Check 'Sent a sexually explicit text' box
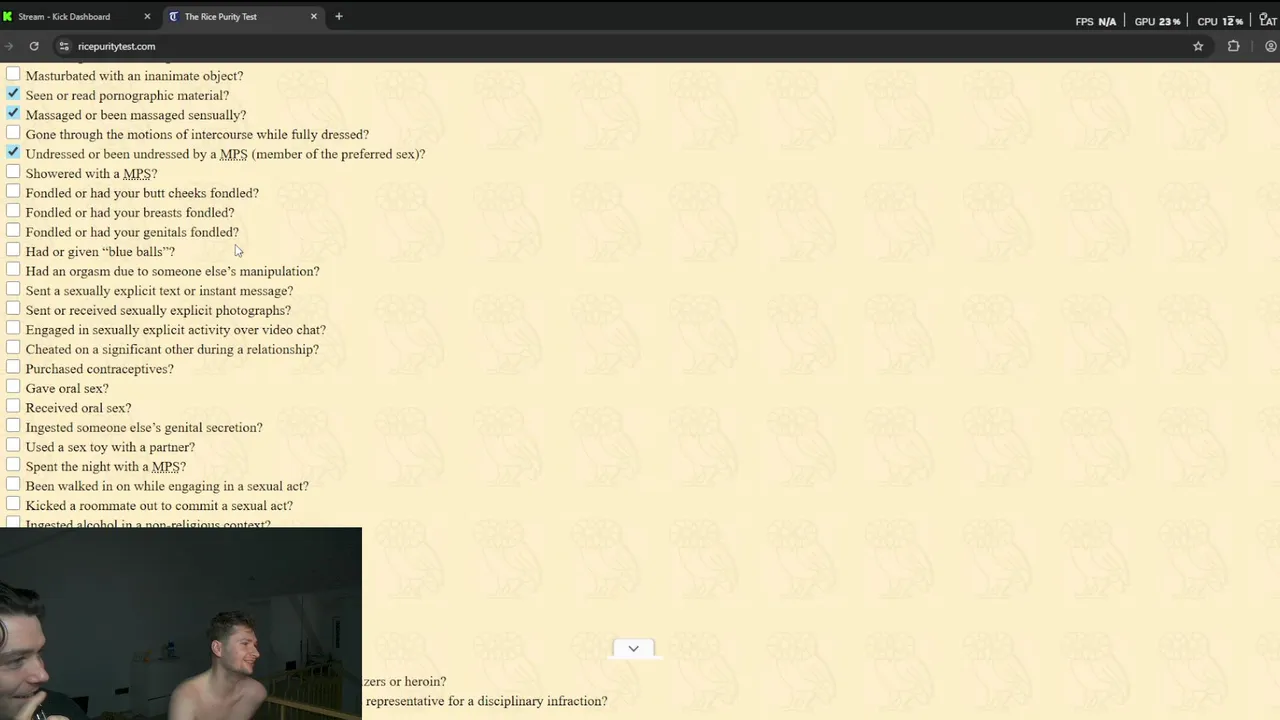The width and height of the screenshot is (1280, 720). (13, 290)
